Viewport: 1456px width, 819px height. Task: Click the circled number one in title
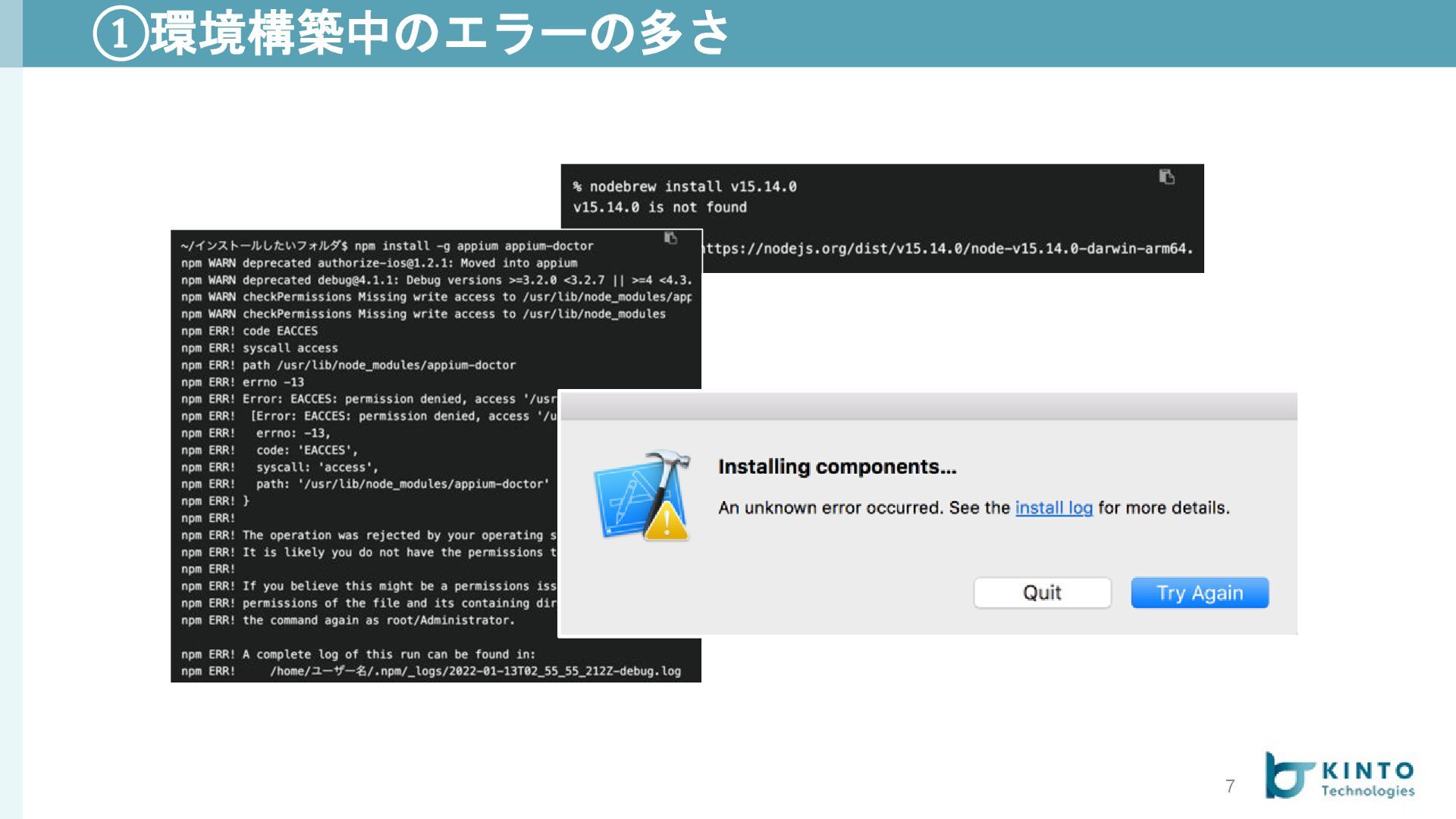119,36
